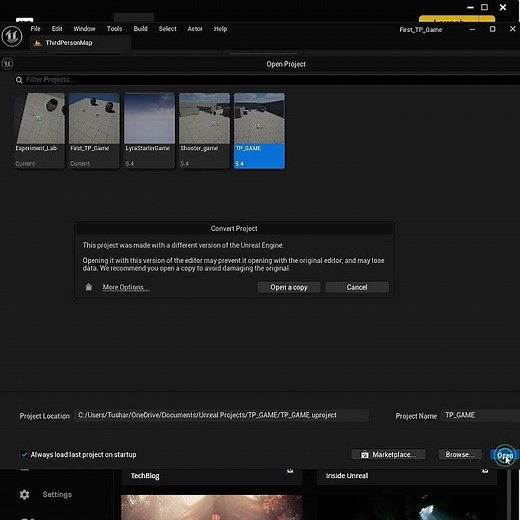Image resolution: width=520 pixels, height=520 pixels.
Task: Click the Marketplace button
Action: tap(388, 455)
